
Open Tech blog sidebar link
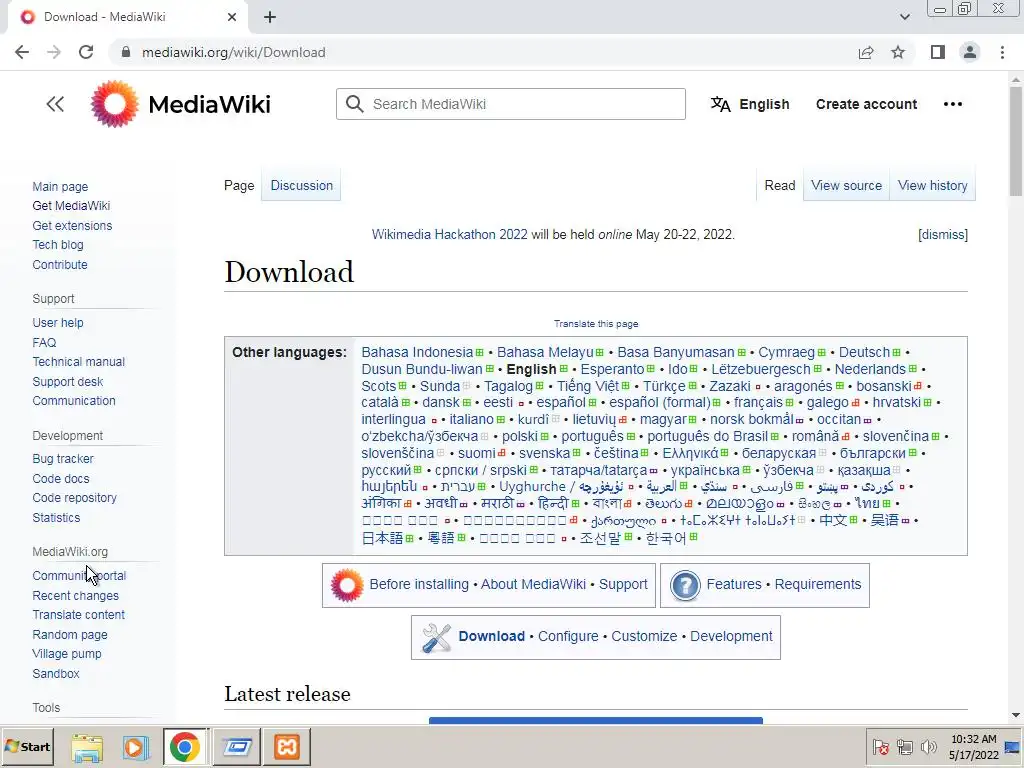pyautogui.click(x=58, y=245)
